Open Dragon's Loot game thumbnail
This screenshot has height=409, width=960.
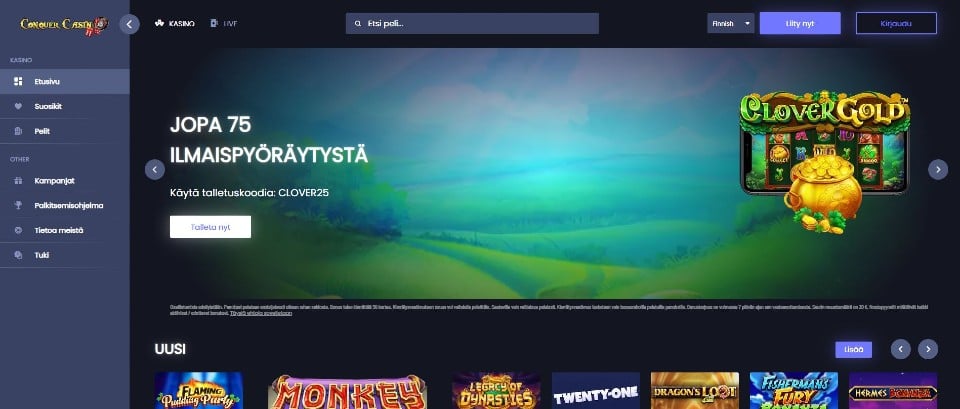click(695, 391)
